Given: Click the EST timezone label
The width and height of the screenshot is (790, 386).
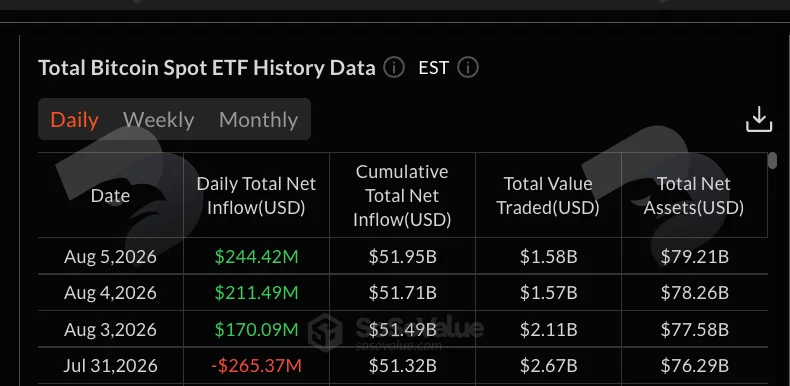Looking at the screenshot, I should tap(433, 68).
